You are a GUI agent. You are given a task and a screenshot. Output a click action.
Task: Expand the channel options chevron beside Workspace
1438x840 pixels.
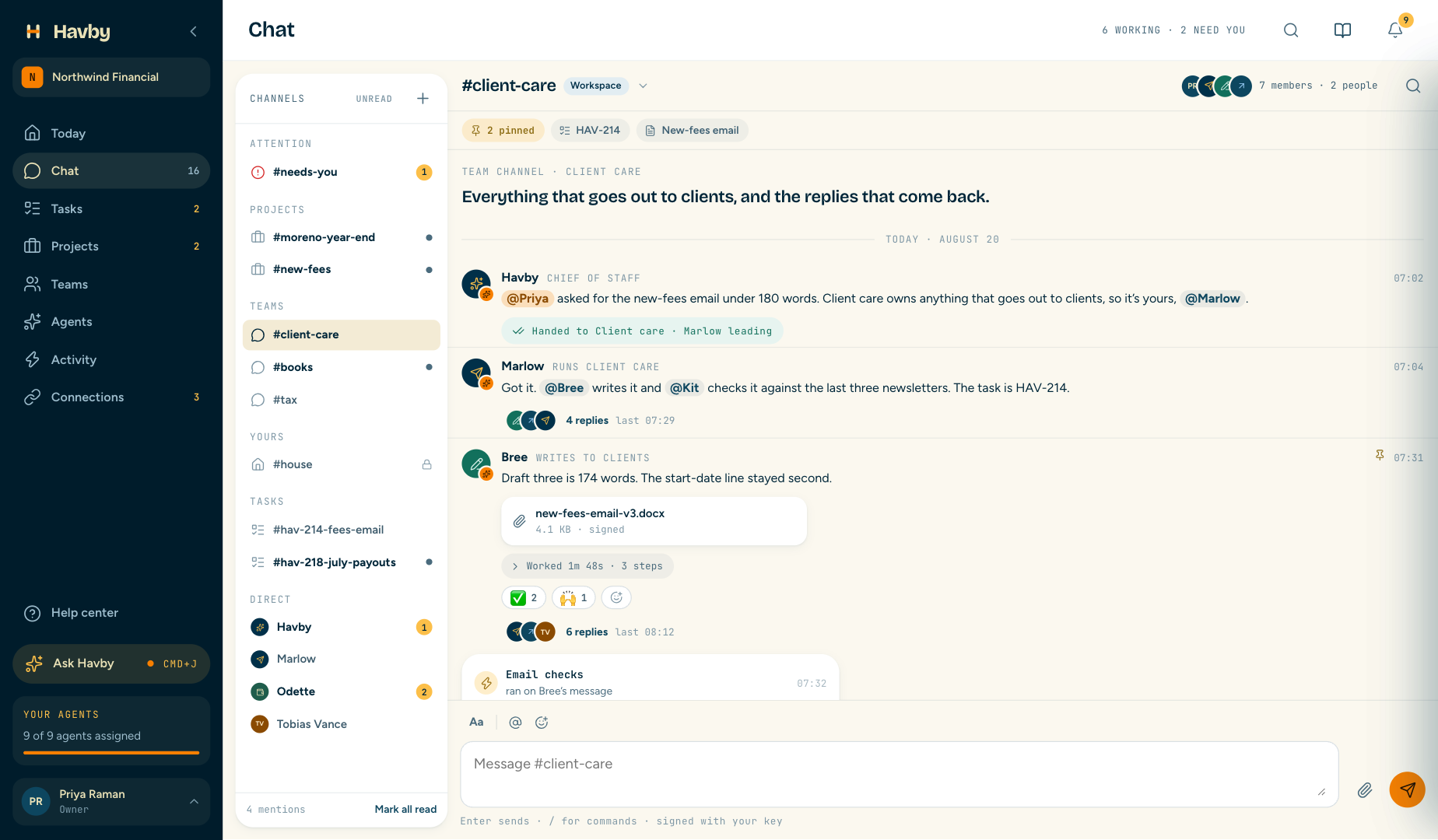[643, 86]
